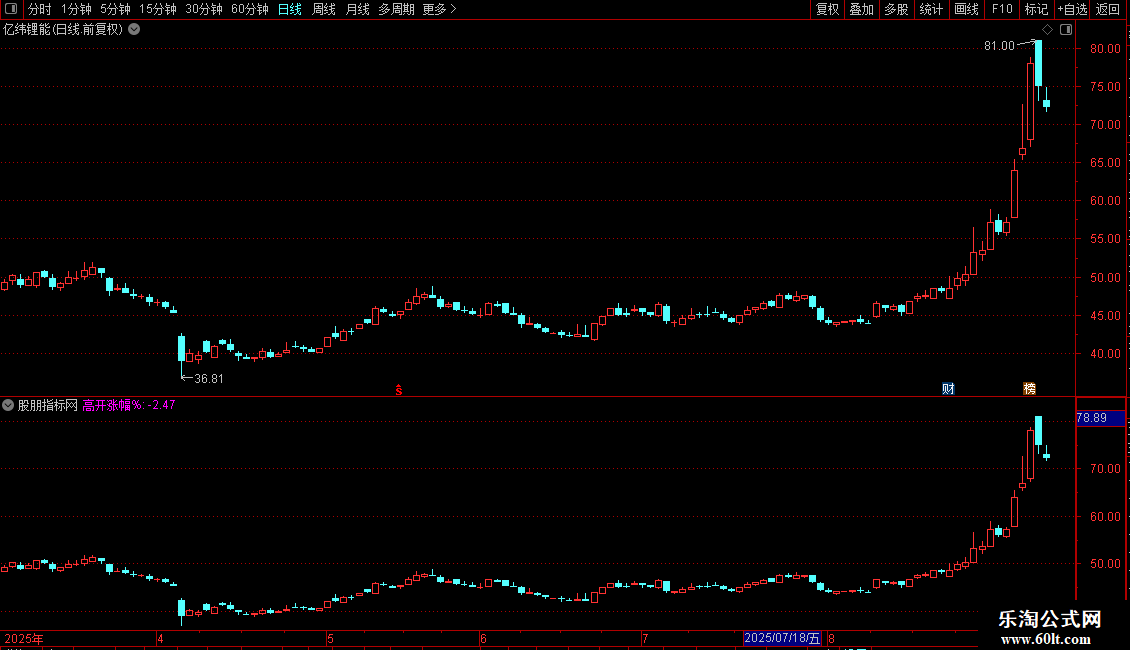Click the 亿纬锂能(日线.前复权) chart title
The image size is (1130, 650).
63,30
